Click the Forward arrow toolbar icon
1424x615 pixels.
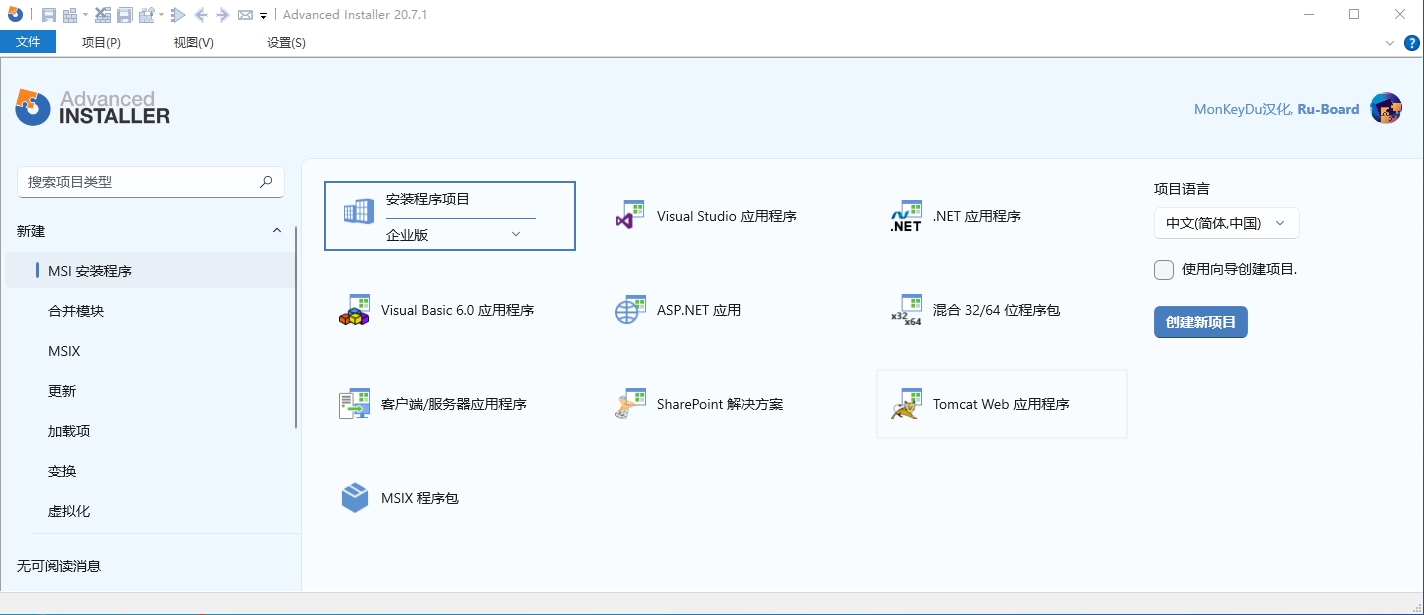tap(222, 15)
